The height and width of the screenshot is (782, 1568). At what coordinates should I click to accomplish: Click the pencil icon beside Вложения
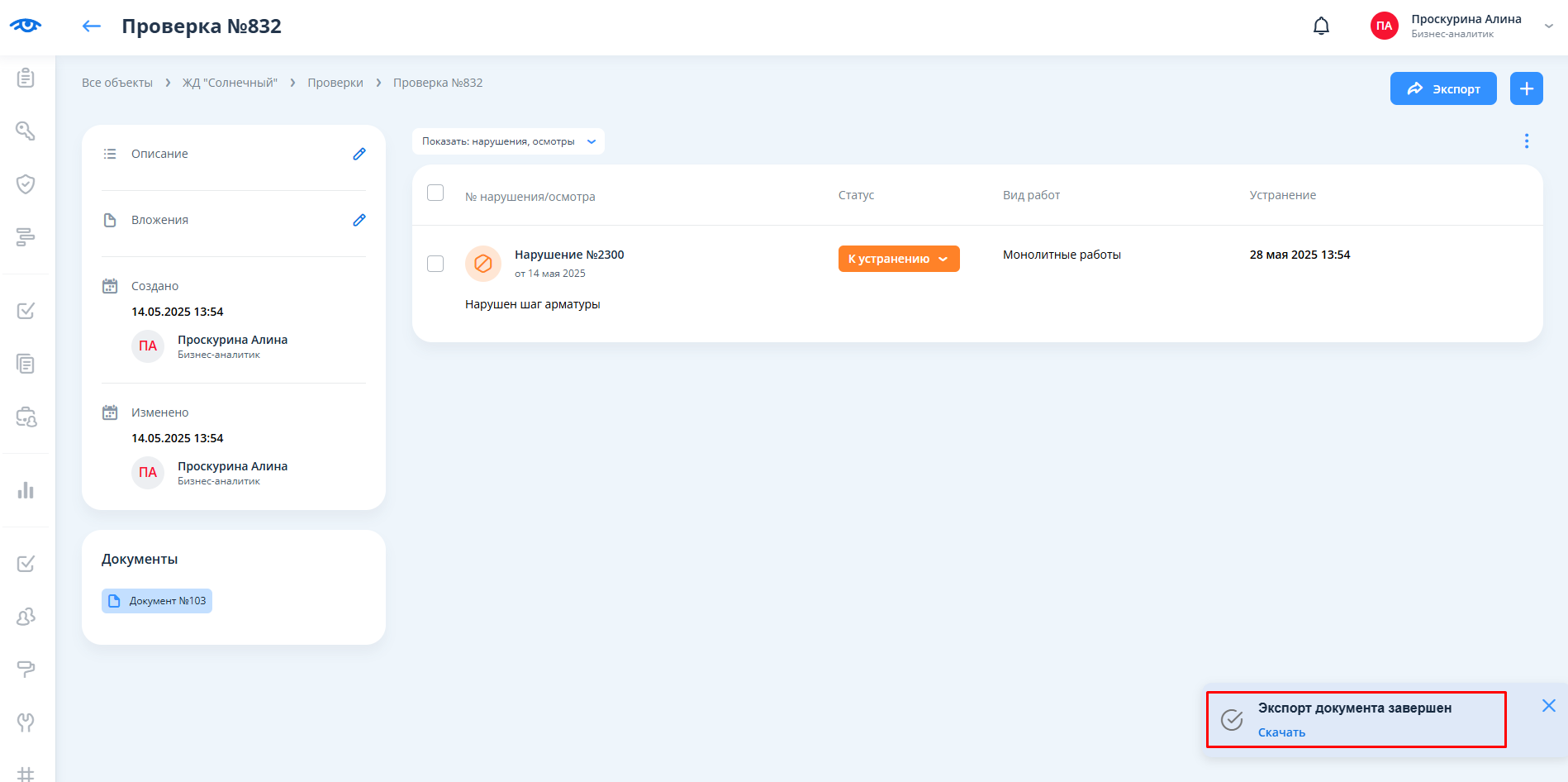coord(359,220)
